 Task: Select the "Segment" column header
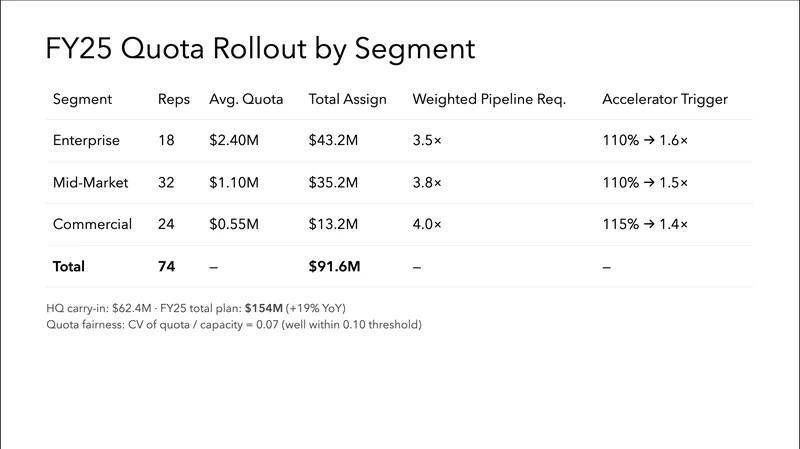82,100
